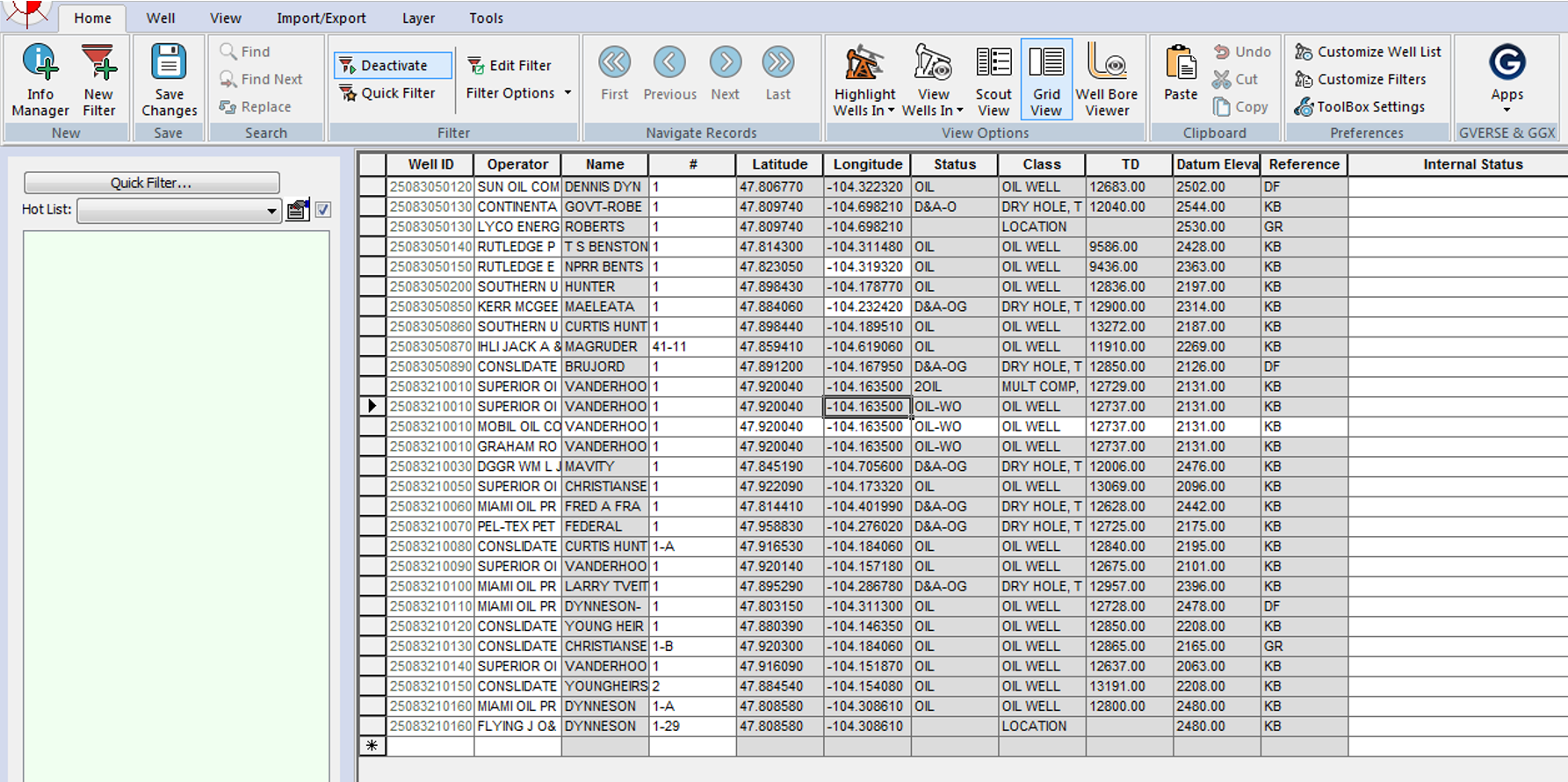Create a New Filter
This screenshot has width=1568, height=782.
click(98, 80)
